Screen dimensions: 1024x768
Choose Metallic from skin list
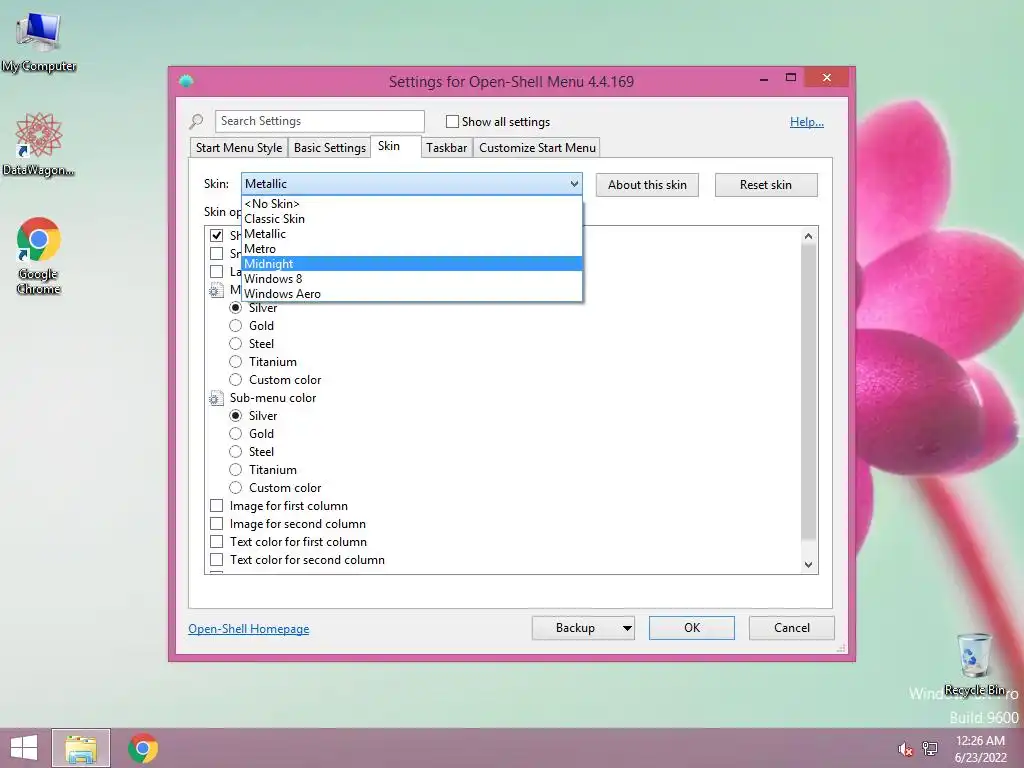[x=411, y=234]
